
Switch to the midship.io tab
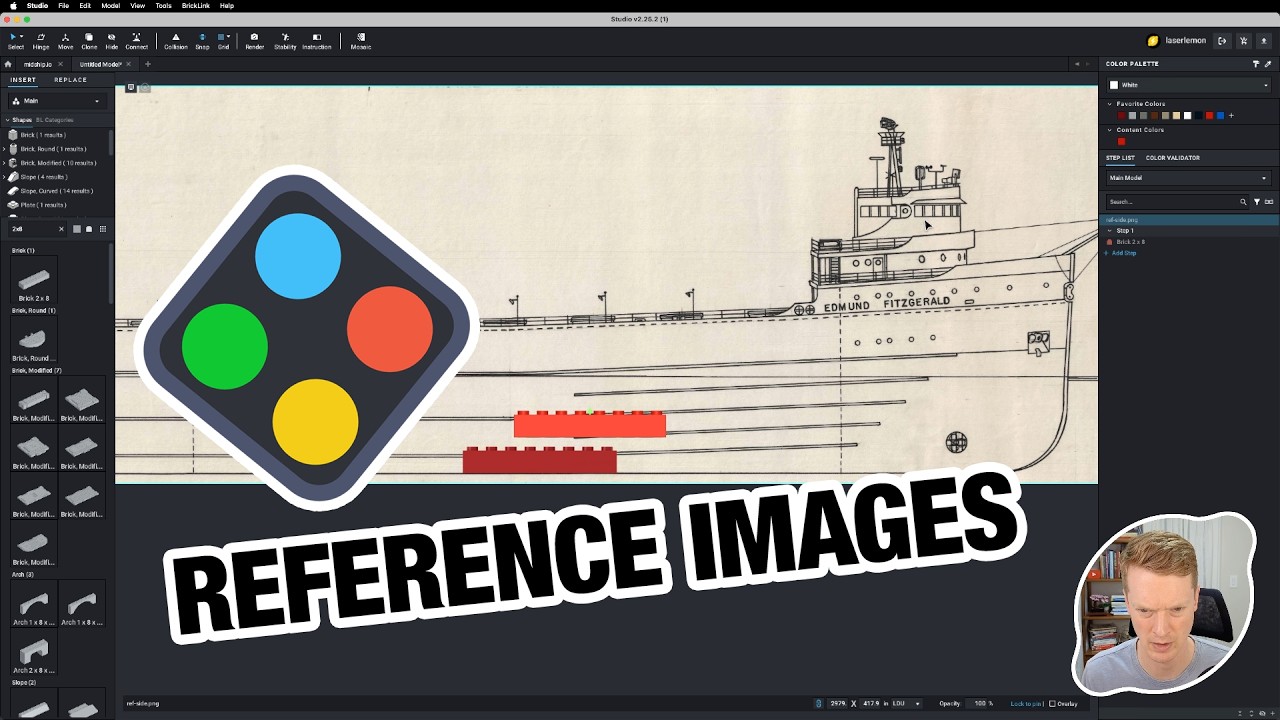pyautogui.click(x=37, y=64)
